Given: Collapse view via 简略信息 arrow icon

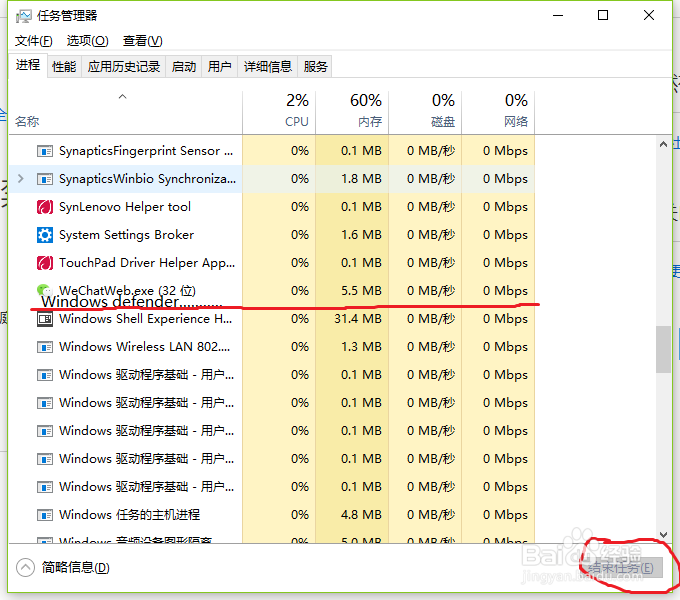Looking at the screenshot, I should click(x=25, y=567).
